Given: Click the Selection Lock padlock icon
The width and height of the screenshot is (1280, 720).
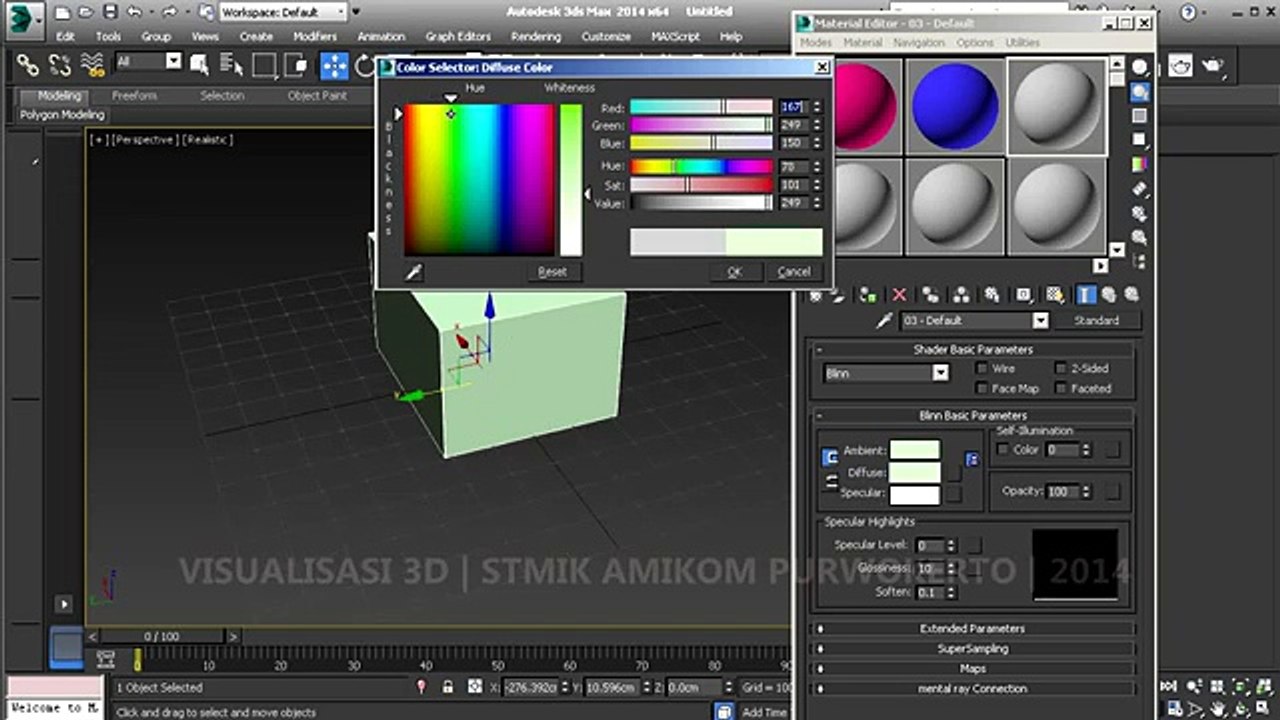Looking at the screenshot, I should [447, 687].
